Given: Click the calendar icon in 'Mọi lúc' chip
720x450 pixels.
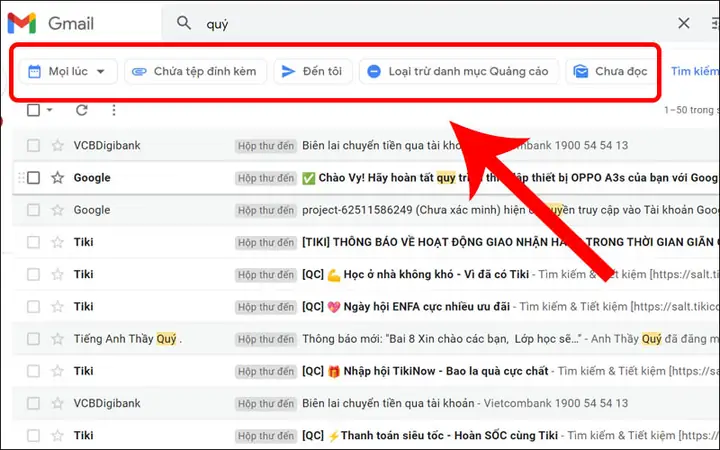Looking at the screenshot, I should (34, 72).
